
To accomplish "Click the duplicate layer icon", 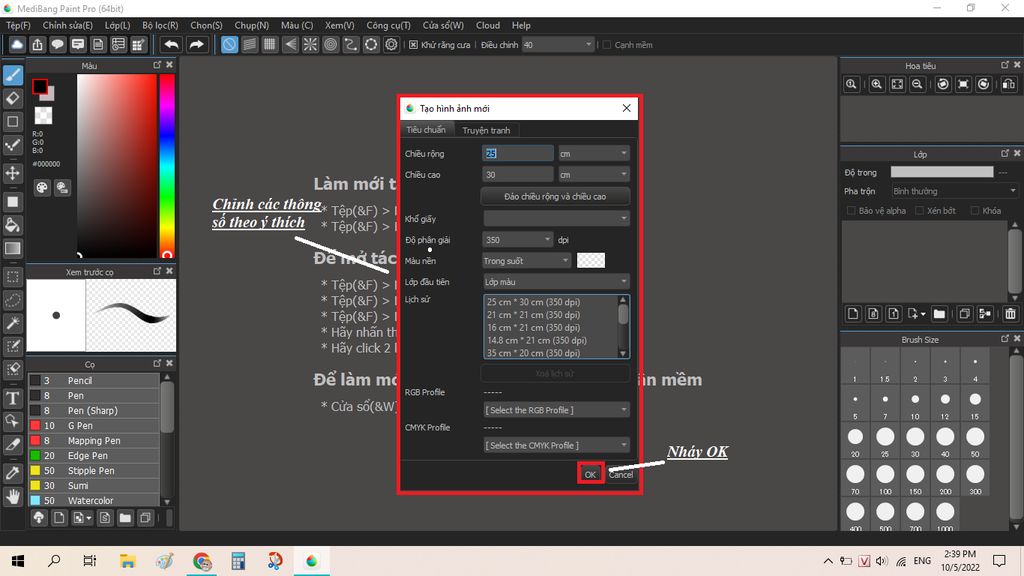I will [964, 314].
